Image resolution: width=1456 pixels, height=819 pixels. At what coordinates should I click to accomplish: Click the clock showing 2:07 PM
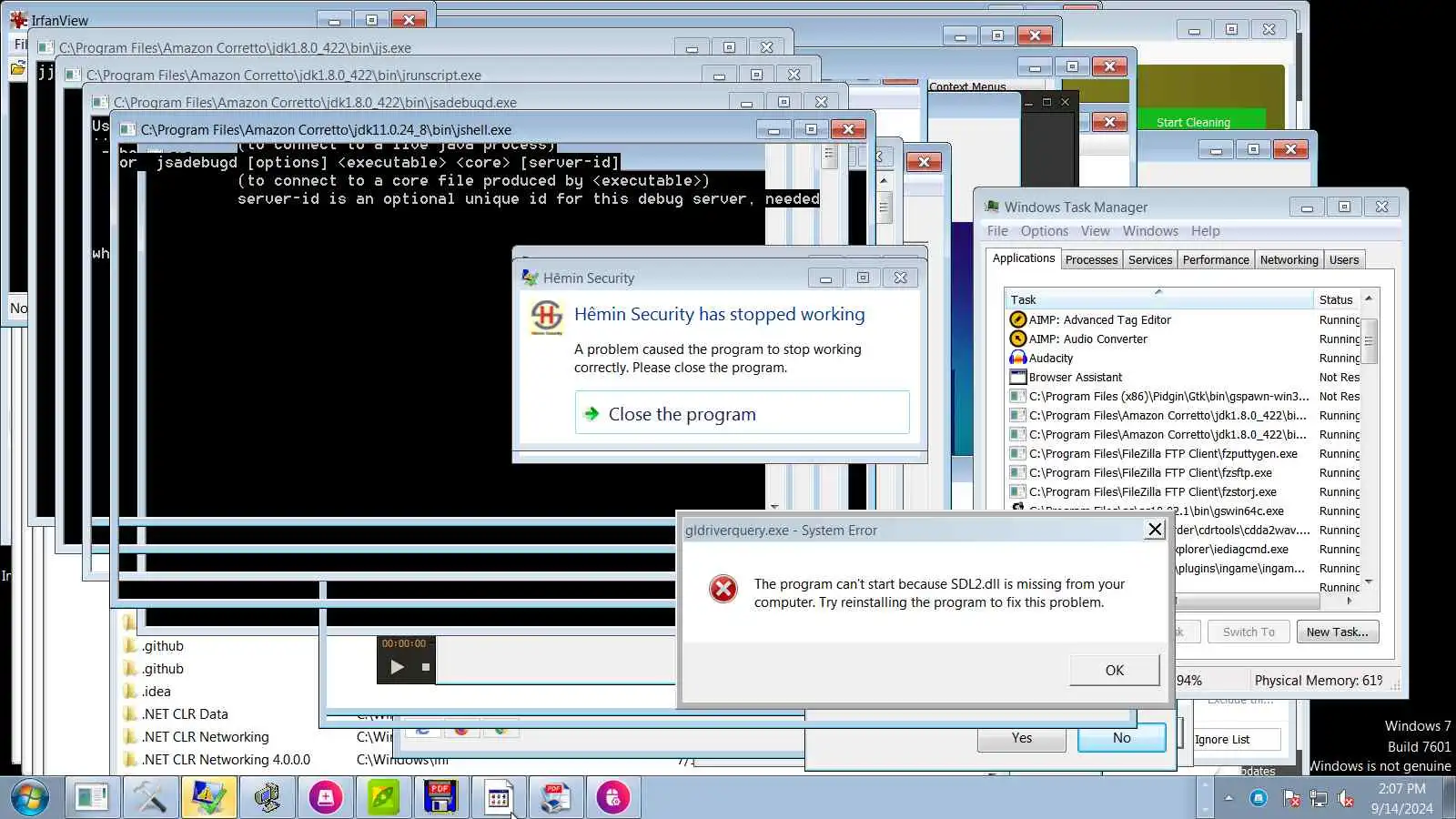1401,798
